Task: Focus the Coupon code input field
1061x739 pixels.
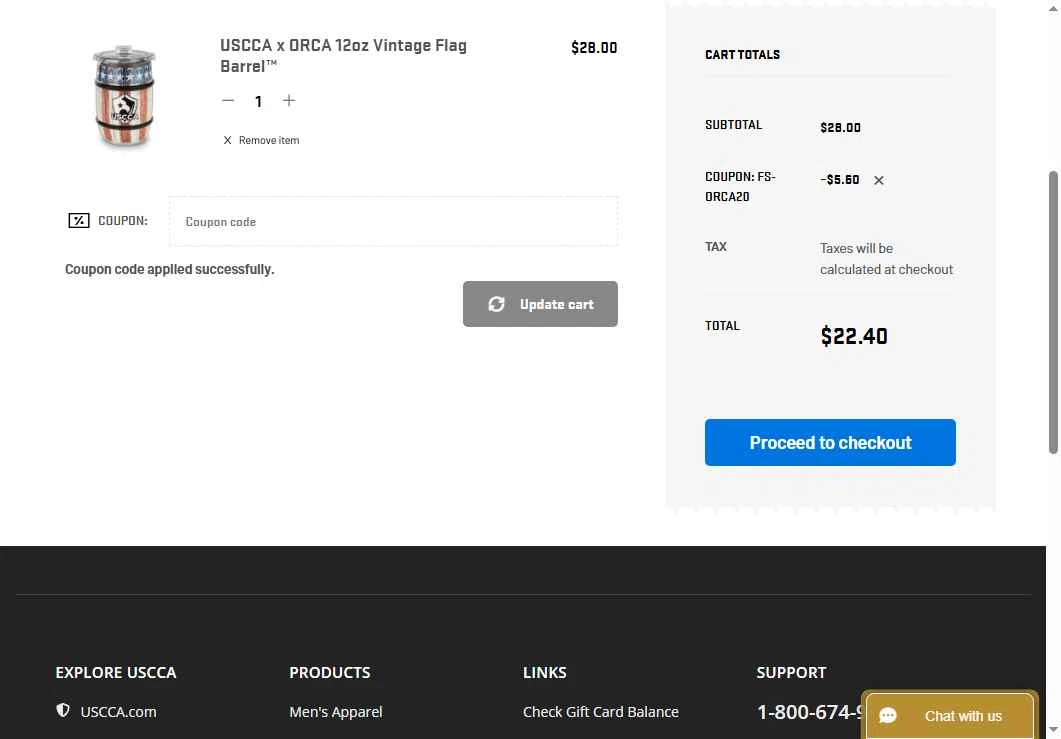Action: point(393,221)
